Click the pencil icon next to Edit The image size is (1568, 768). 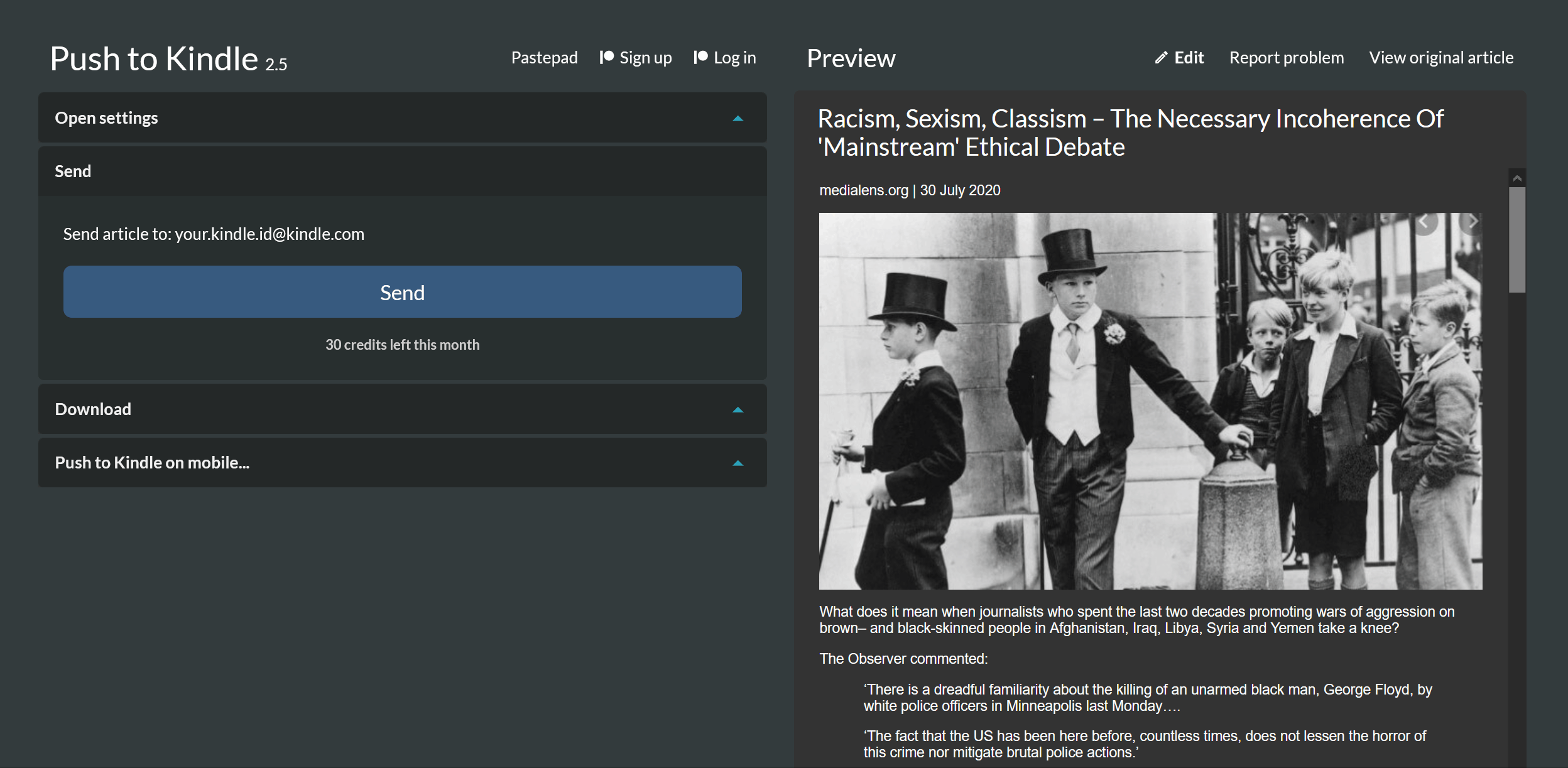1161,58
